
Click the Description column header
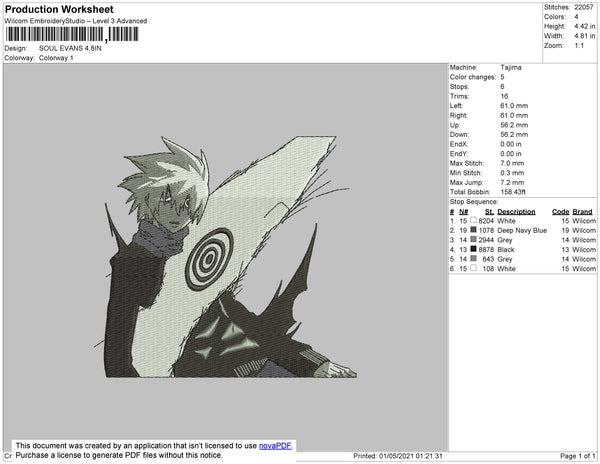pos(516,212)
